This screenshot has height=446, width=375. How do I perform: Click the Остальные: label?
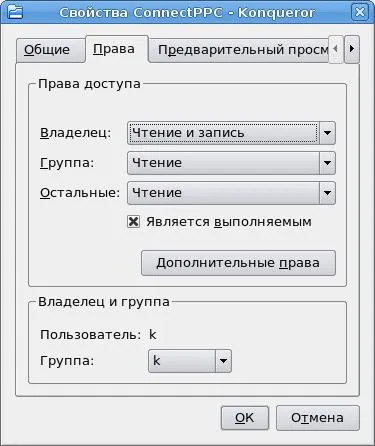tap(80, 193)
